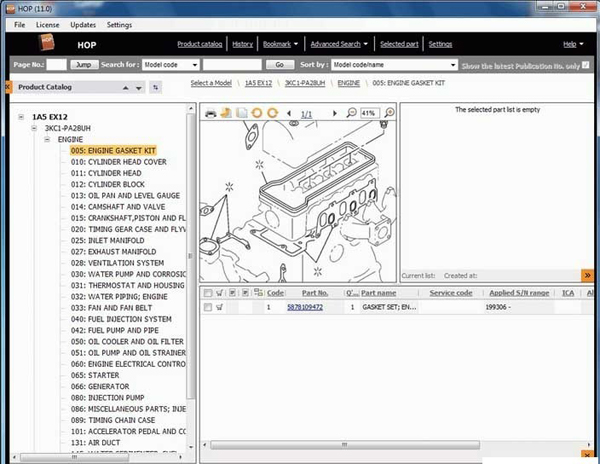Tick checkbox for part 5878109472 row
600x464 pixels.
coord(208,308)
